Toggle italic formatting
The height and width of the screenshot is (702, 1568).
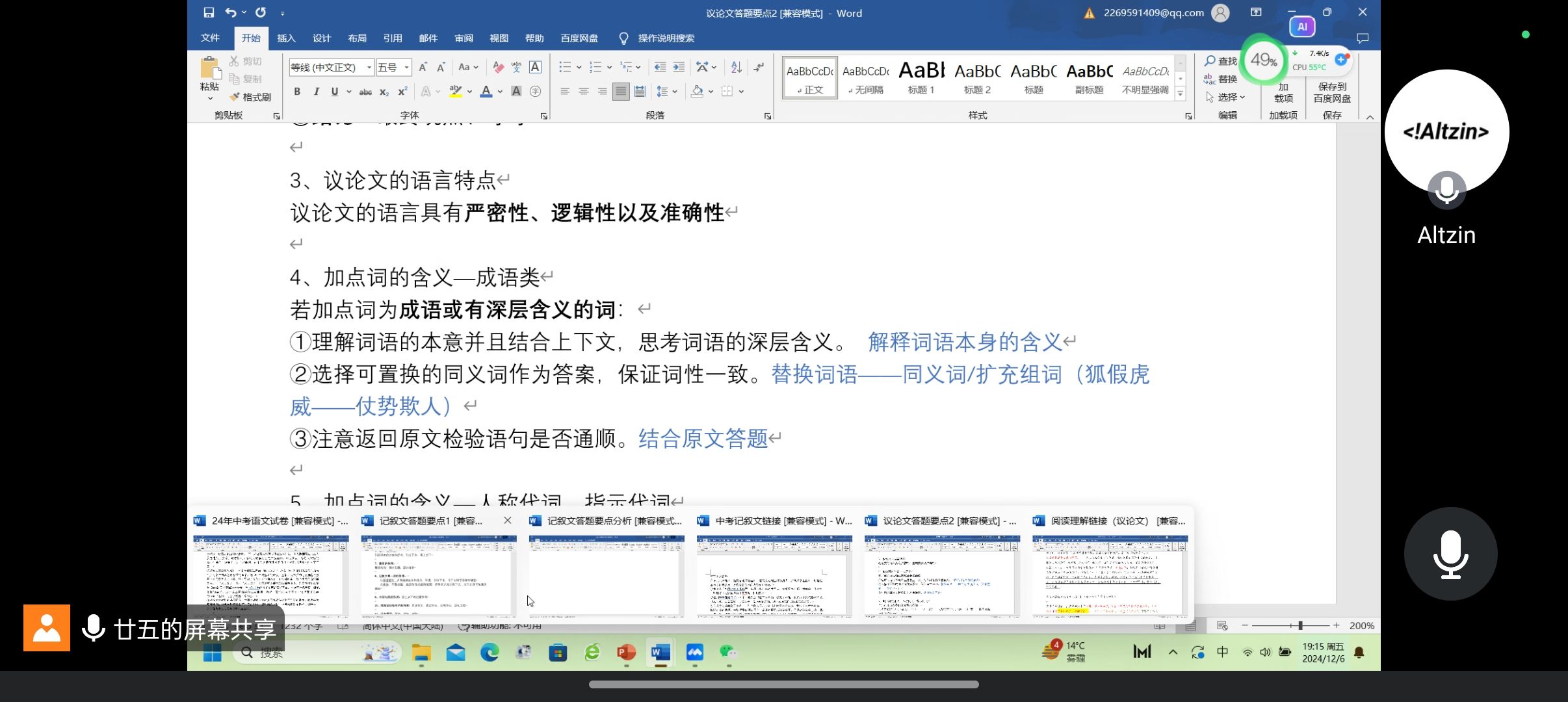(316, 92)
